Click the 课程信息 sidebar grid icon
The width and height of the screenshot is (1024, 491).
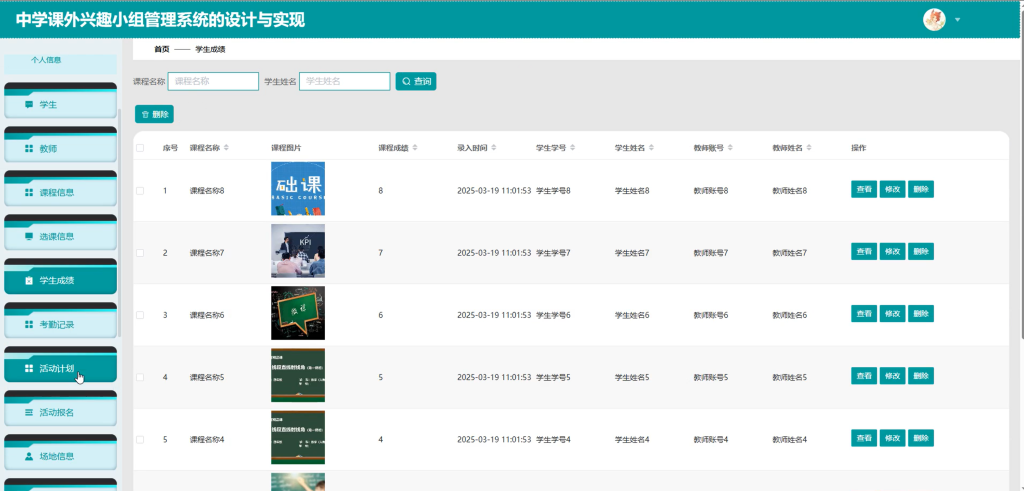(x=29, y=193)
